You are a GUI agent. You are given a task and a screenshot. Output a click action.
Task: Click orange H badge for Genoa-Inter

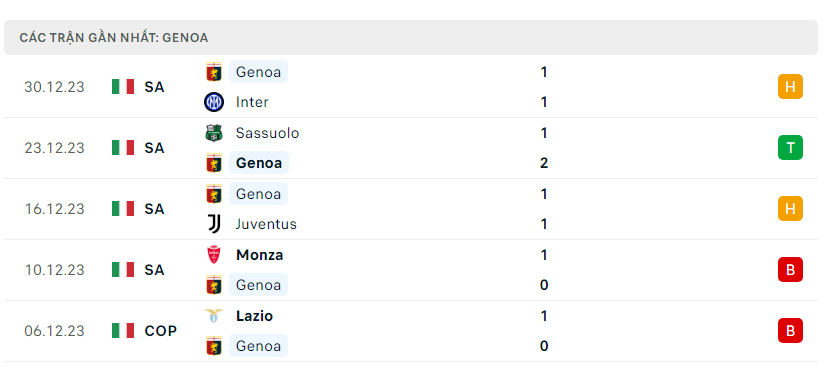click(x=790, y=87)
